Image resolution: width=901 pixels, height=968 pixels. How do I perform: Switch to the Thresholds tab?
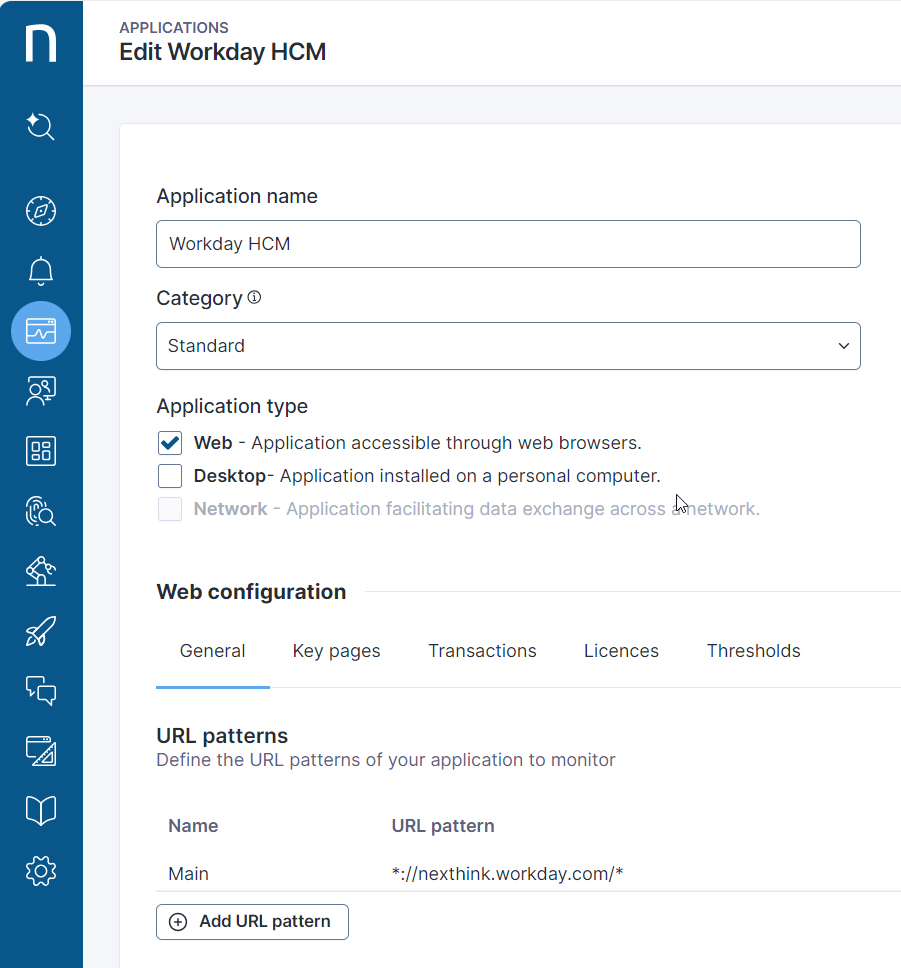[x=753, y=651]
